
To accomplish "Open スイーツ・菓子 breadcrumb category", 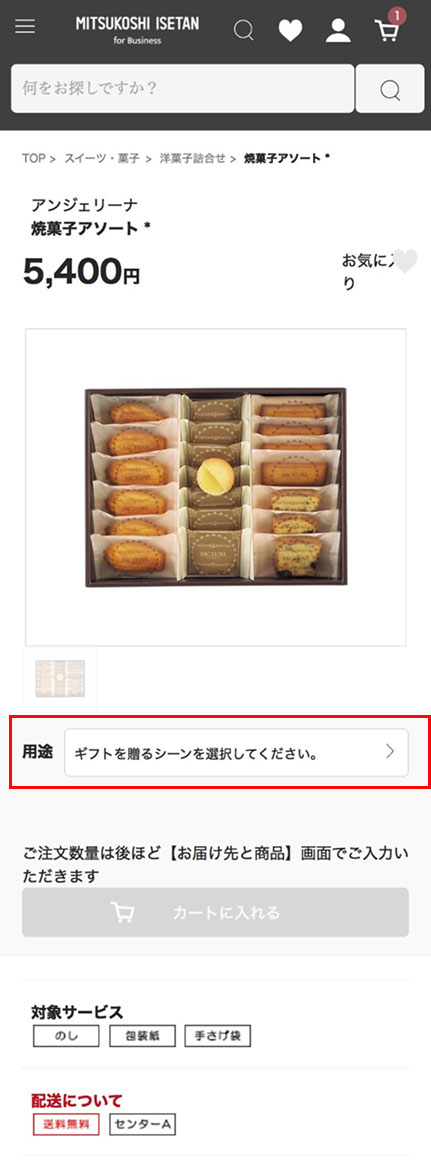I will click(x=103, y=158).
